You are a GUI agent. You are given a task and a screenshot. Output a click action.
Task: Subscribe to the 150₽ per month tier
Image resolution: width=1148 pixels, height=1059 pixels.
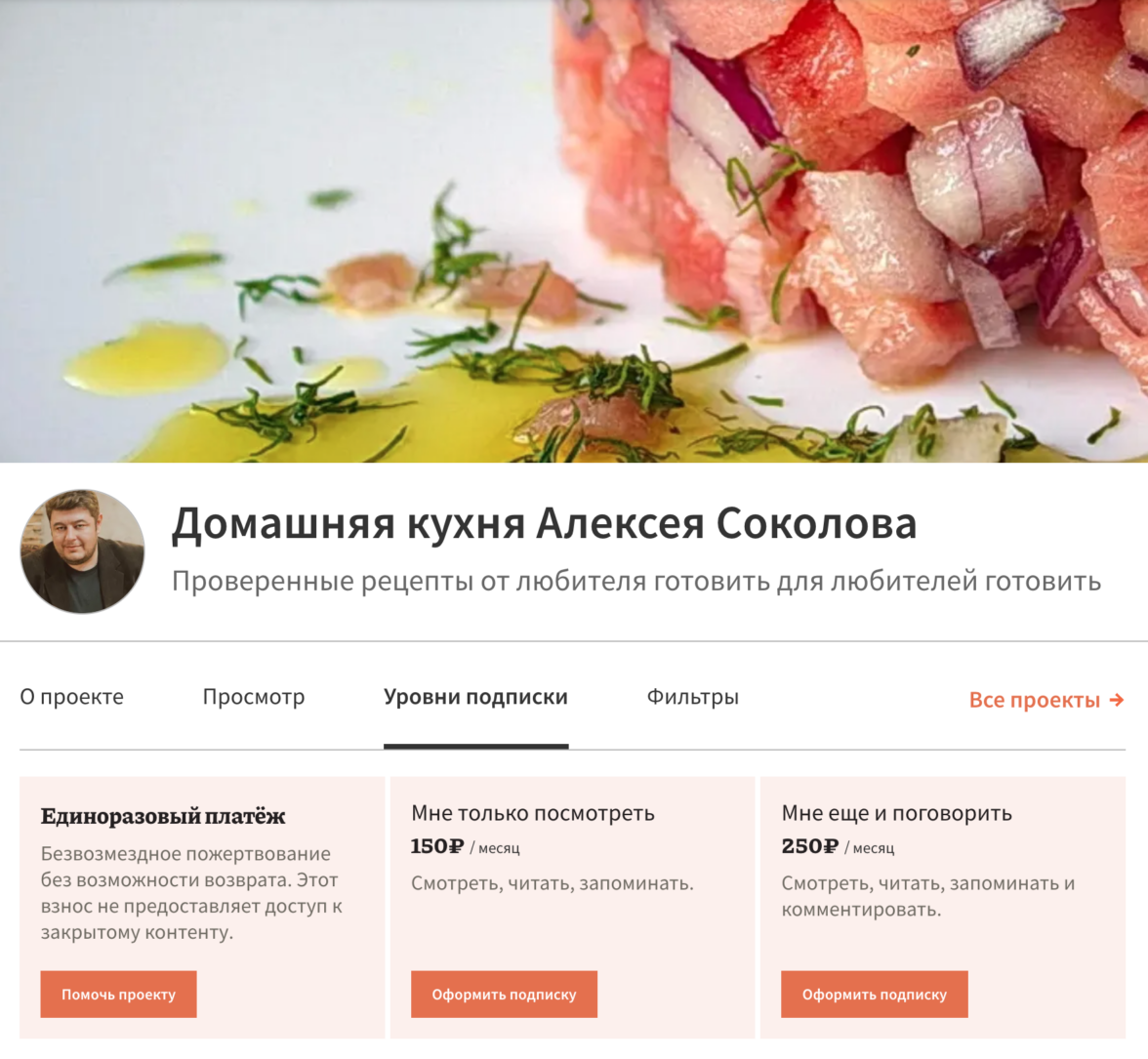coord(504,994)
